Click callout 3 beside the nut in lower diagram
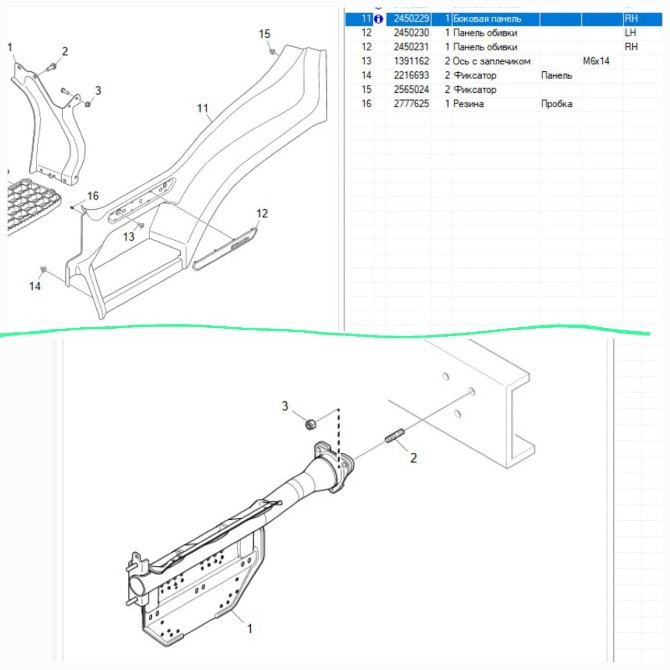The height and width of the screenshot is (670, 670). point(284,406)
